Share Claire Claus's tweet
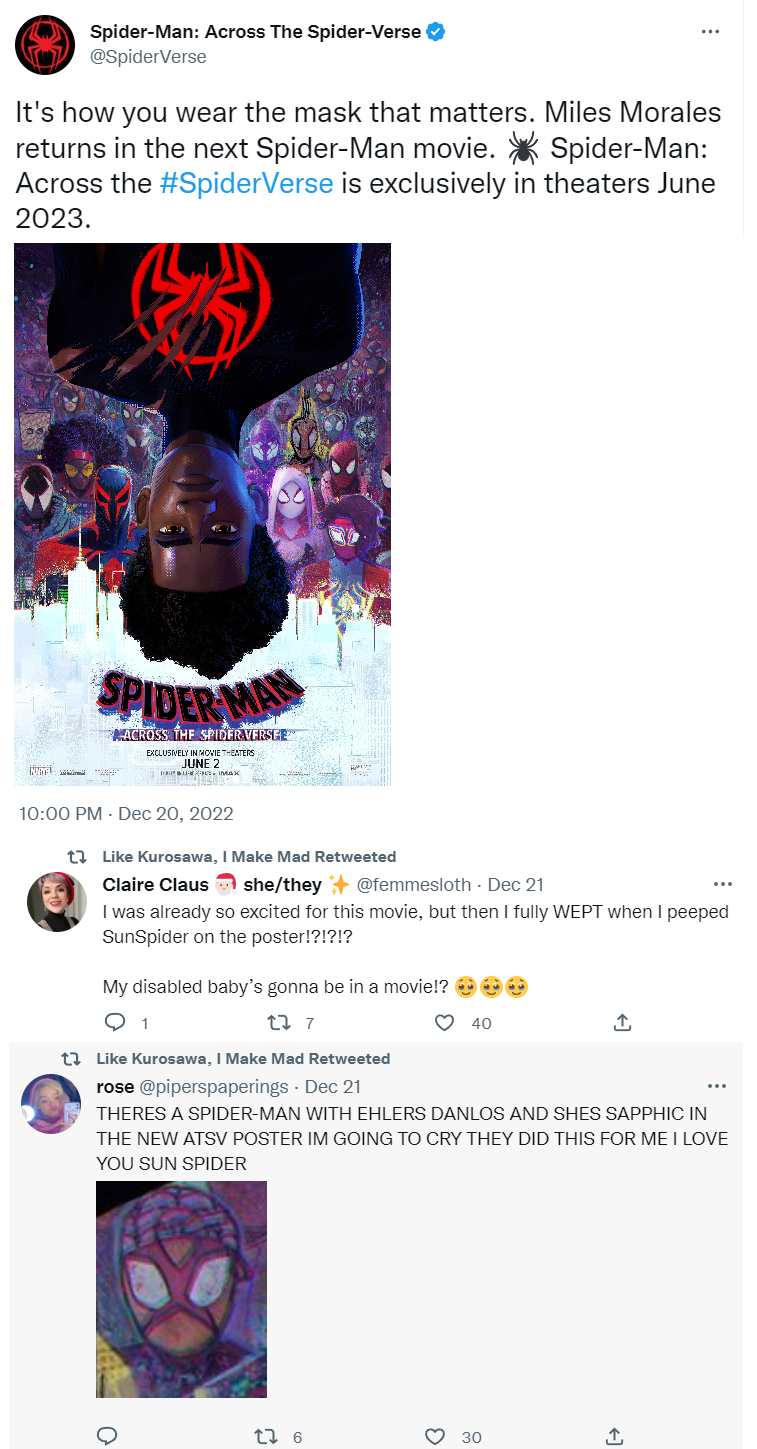The image size is (757, 1449). (621, 1022)
